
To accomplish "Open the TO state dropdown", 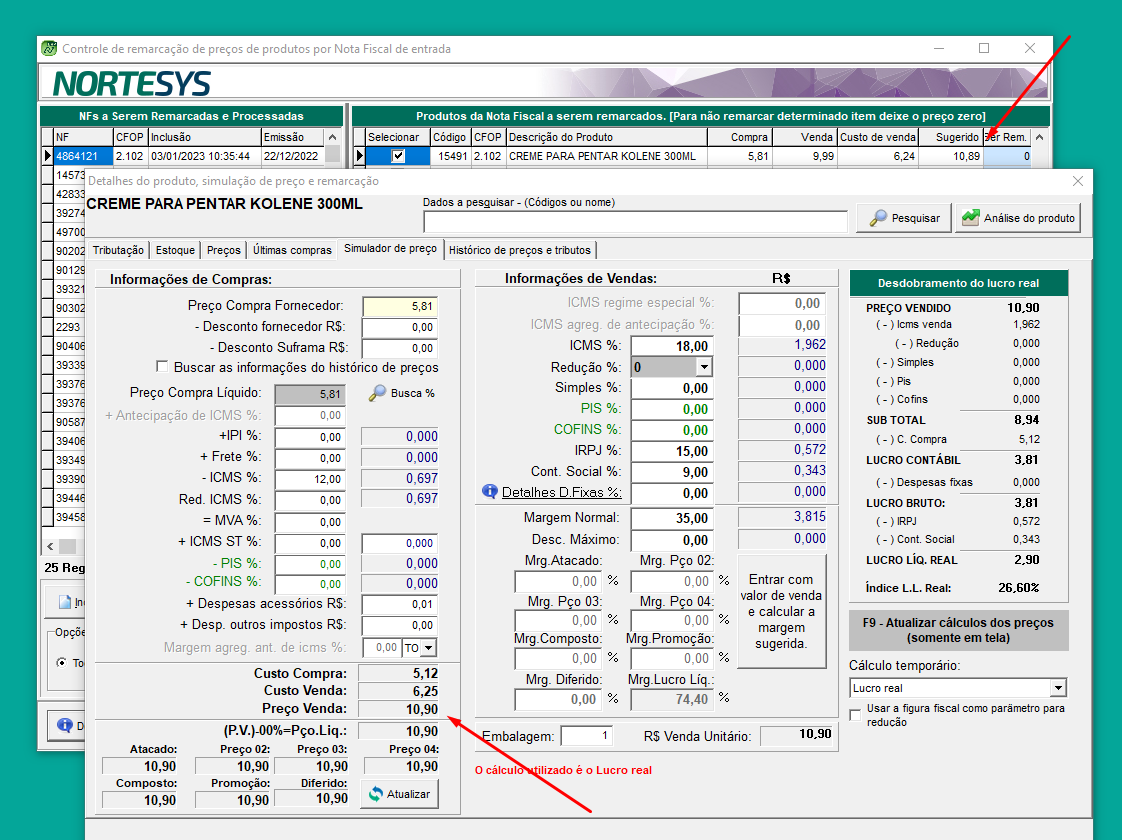I will 428,648.
